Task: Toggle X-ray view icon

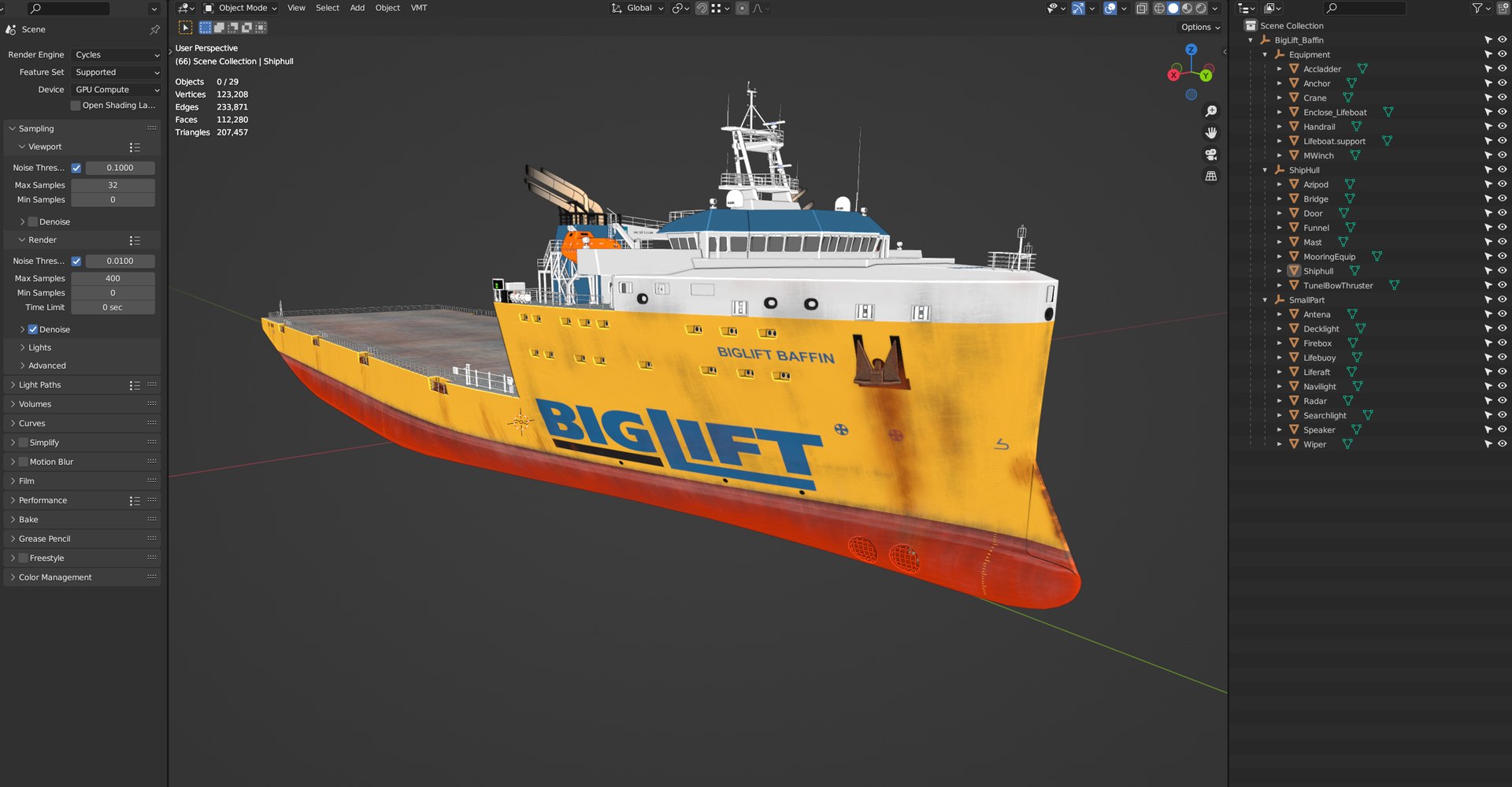Action: 1141,8
